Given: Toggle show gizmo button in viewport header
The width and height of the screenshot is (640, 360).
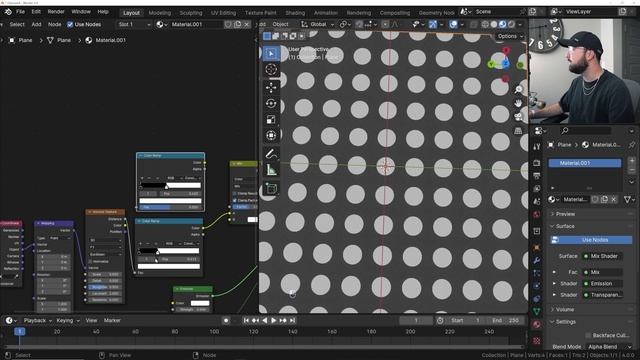Looking at the screenshot, I should pyautogui.click(x=433, y=24).
